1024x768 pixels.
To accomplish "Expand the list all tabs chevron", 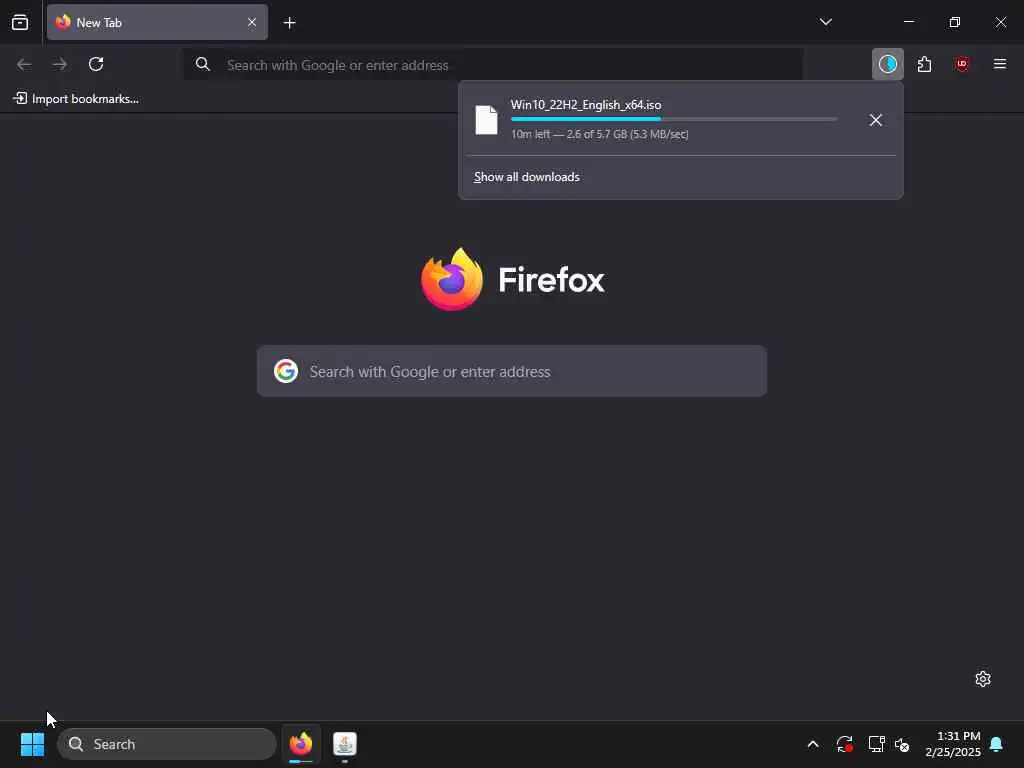I will point(825,22).
